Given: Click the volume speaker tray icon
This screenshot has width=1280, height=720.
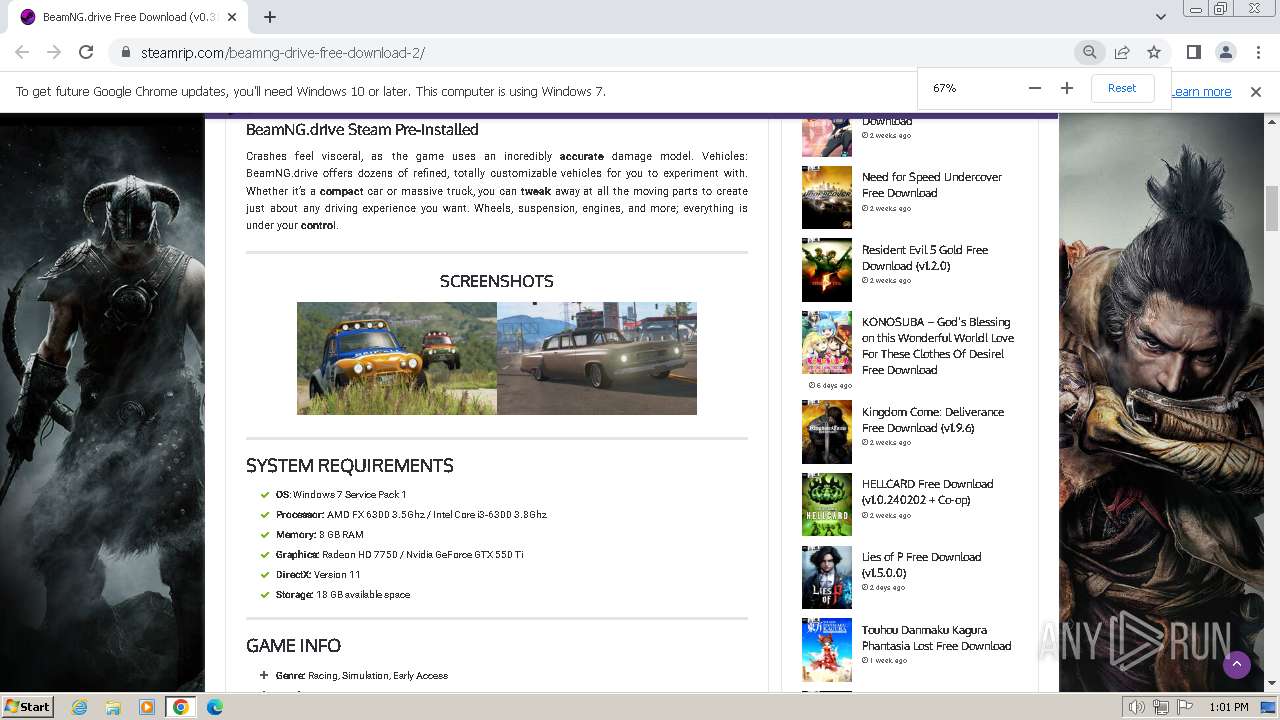Looking at the screenshot, I should click(x=1136, y=707).
